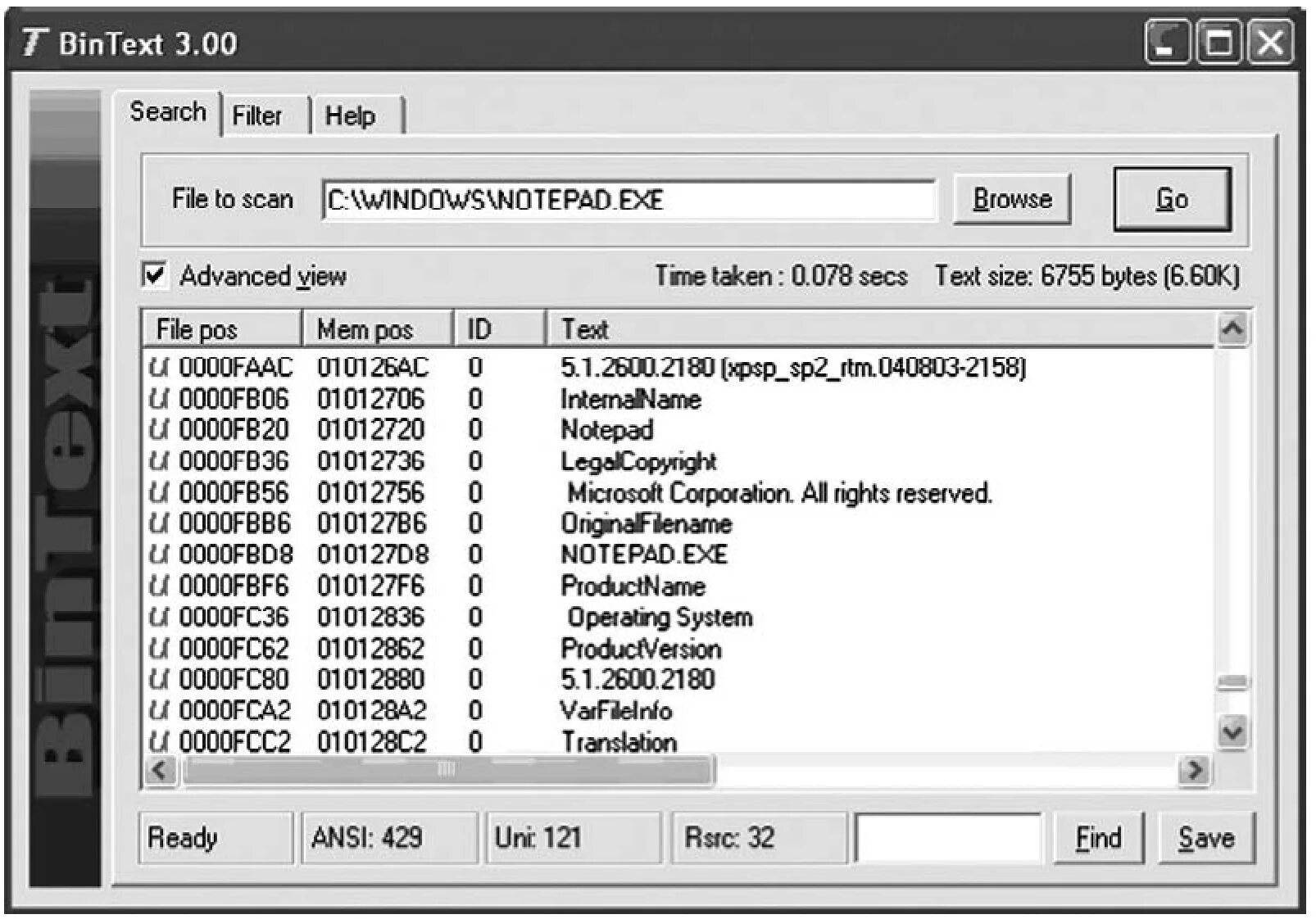1316x919 pixels.
Task: Click the Unicode icon on the 0000FBB6 row
Action: (x=159, y=523)
